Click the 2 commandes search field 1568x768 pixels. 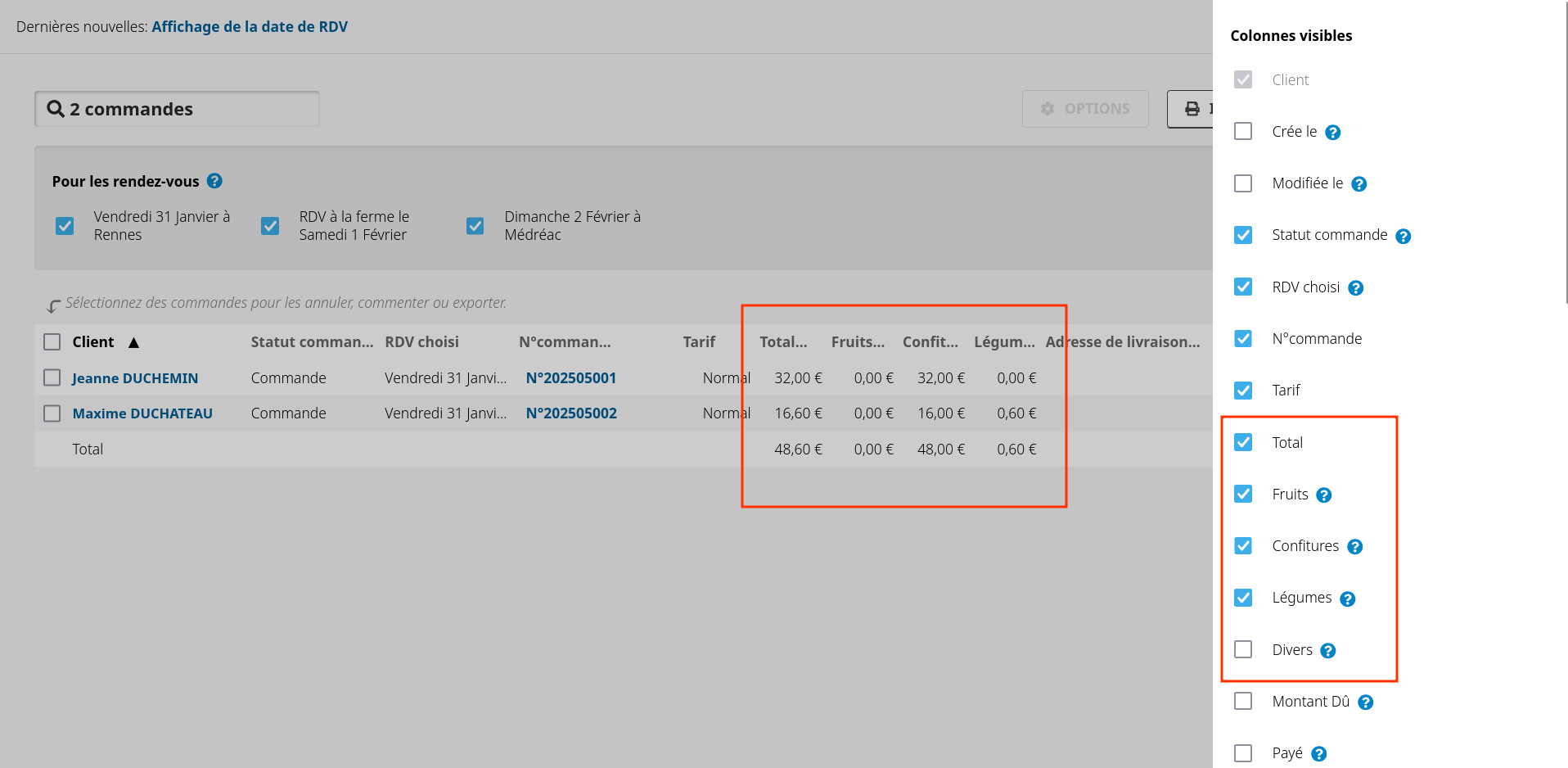click(x=177, y=109)
